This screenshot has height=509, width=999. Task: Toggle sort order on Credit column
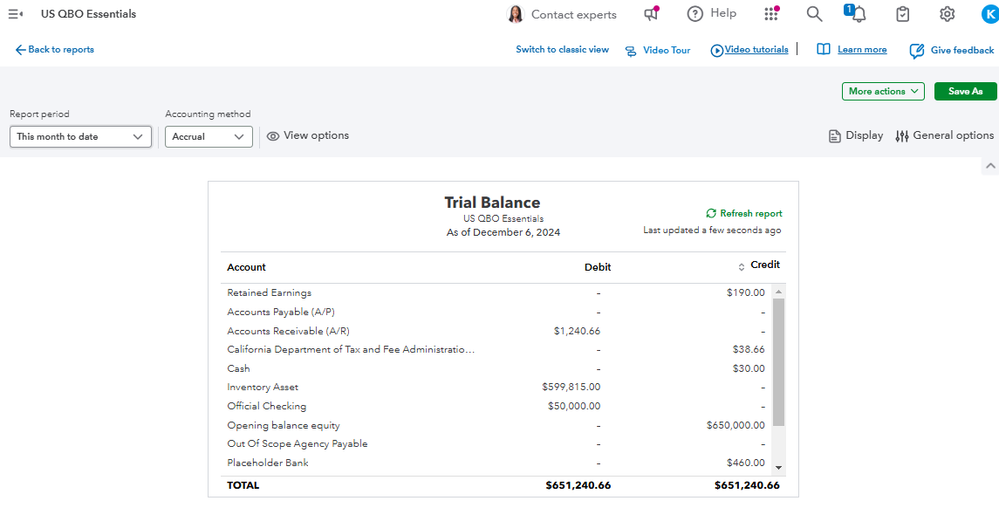pyautogui.click(x=742, y=267)
